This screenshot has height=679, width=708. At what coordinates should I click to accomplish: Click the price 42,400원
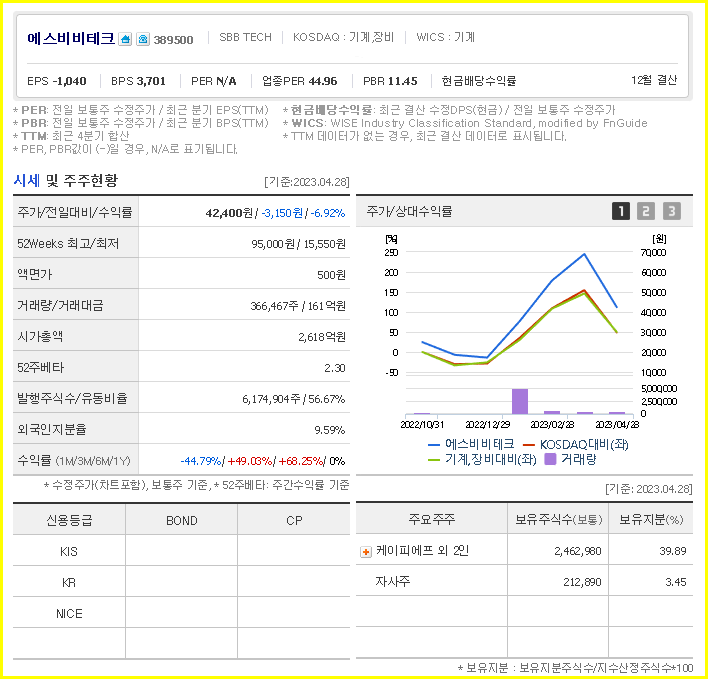click(x=229, y=213)
